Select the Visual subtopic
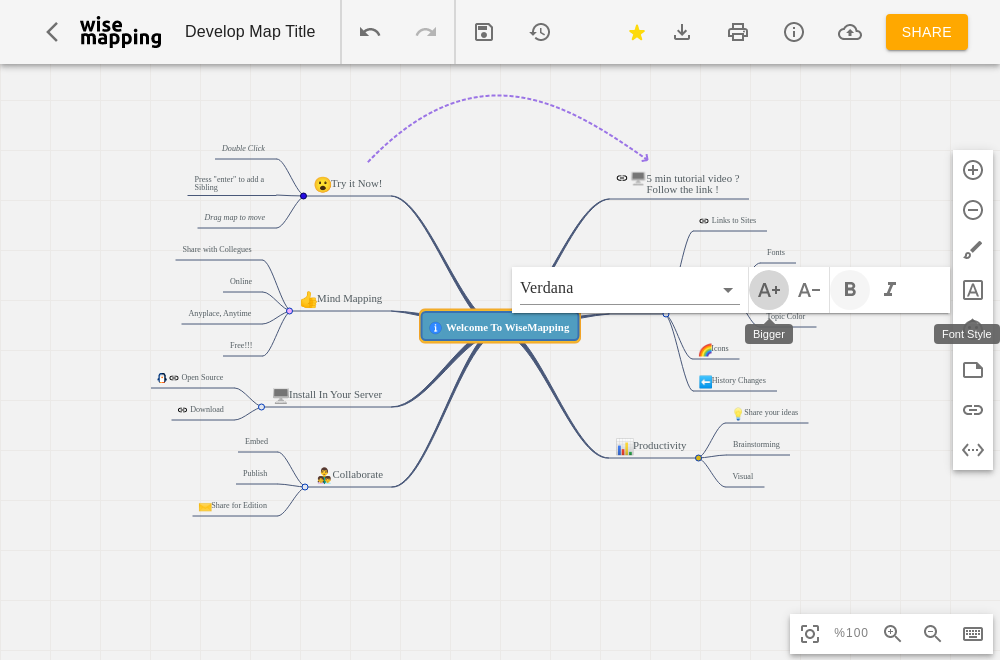Image resolution: width=1000 pixels, height=660 pixels. 743,476
